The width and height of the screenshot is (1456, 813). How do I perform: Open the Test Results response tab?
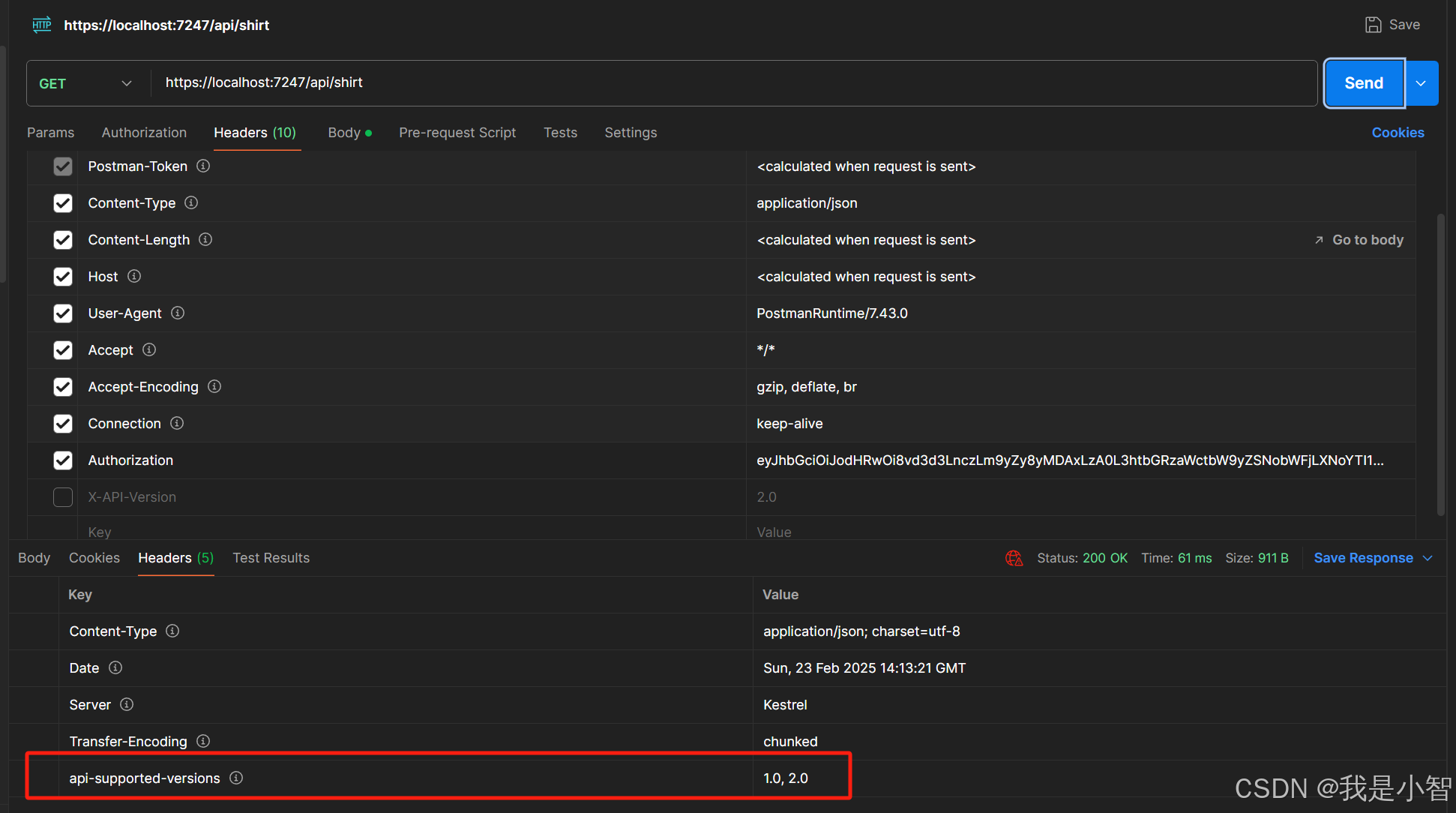pos(271,558)
